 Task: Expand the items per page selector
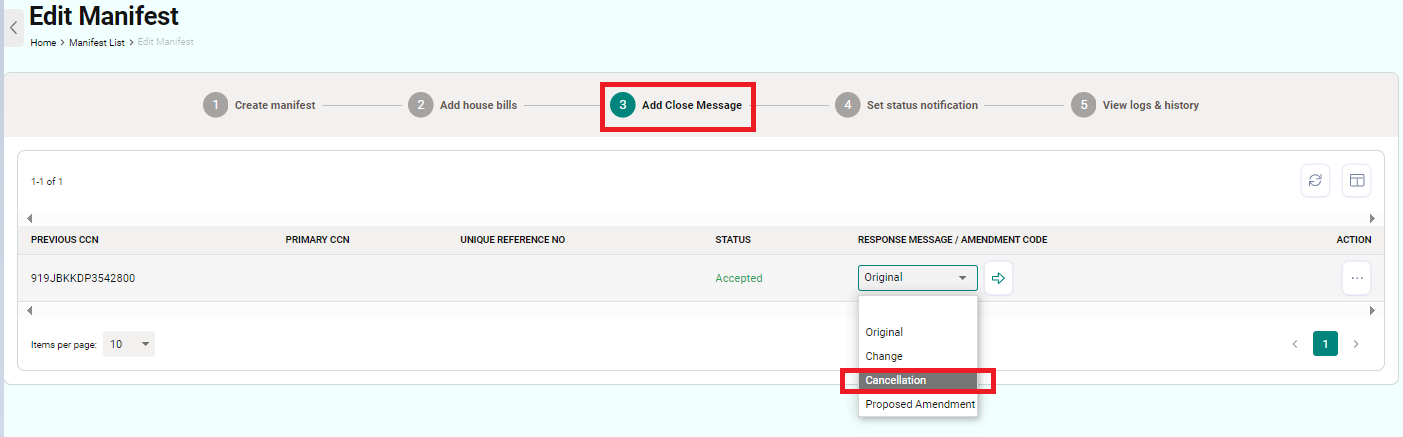pos(129,344)
